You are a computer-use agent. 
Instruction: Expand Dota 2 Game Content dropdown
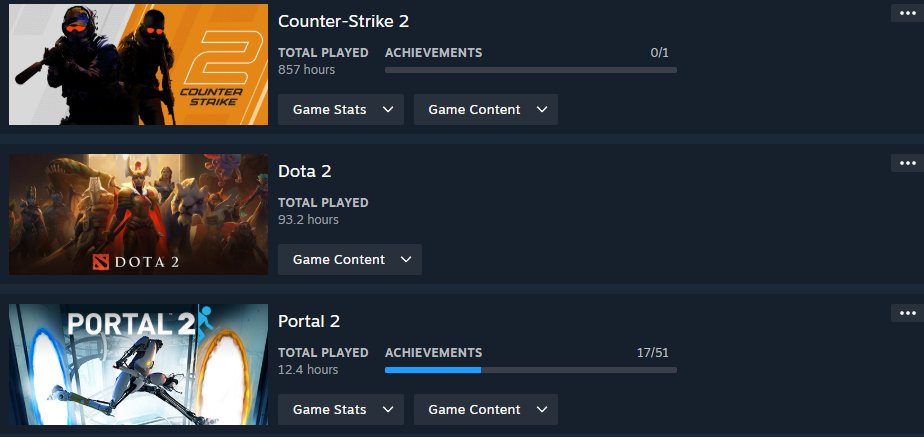tap(349, 260)
